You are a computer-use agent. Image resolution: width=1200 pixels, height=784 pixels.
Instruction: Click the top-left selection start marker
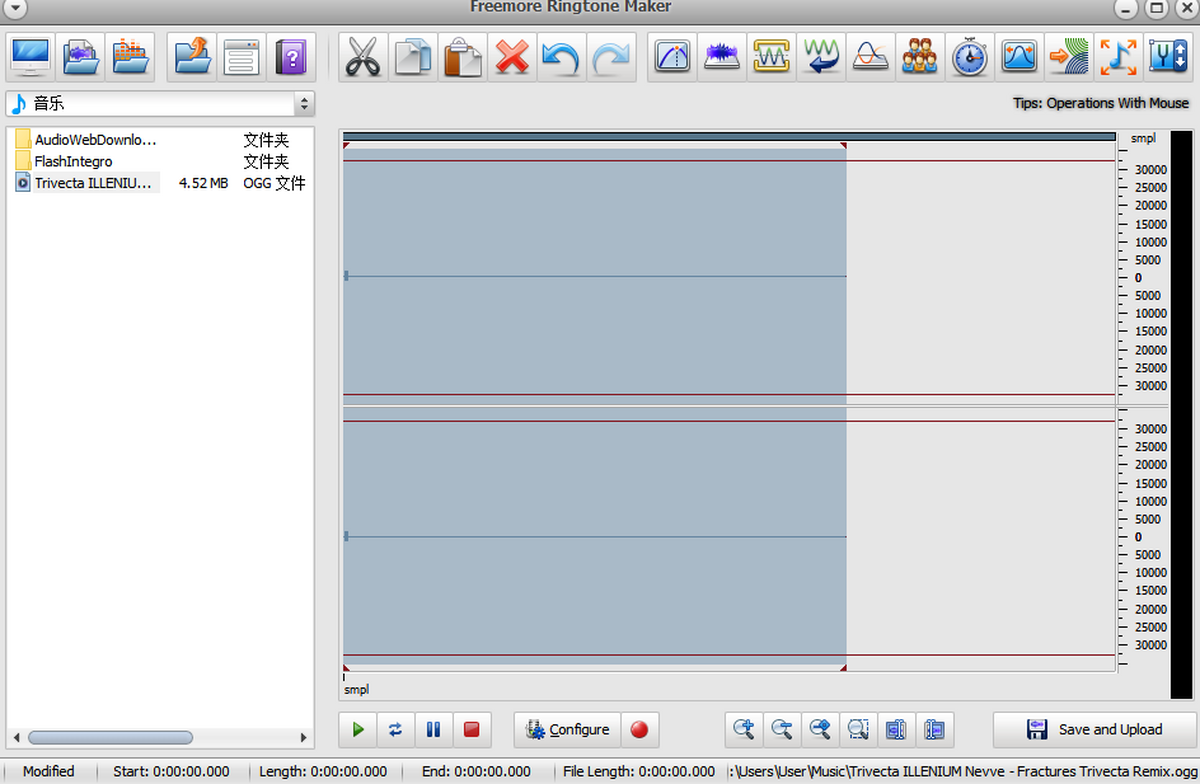coord(346,146)
